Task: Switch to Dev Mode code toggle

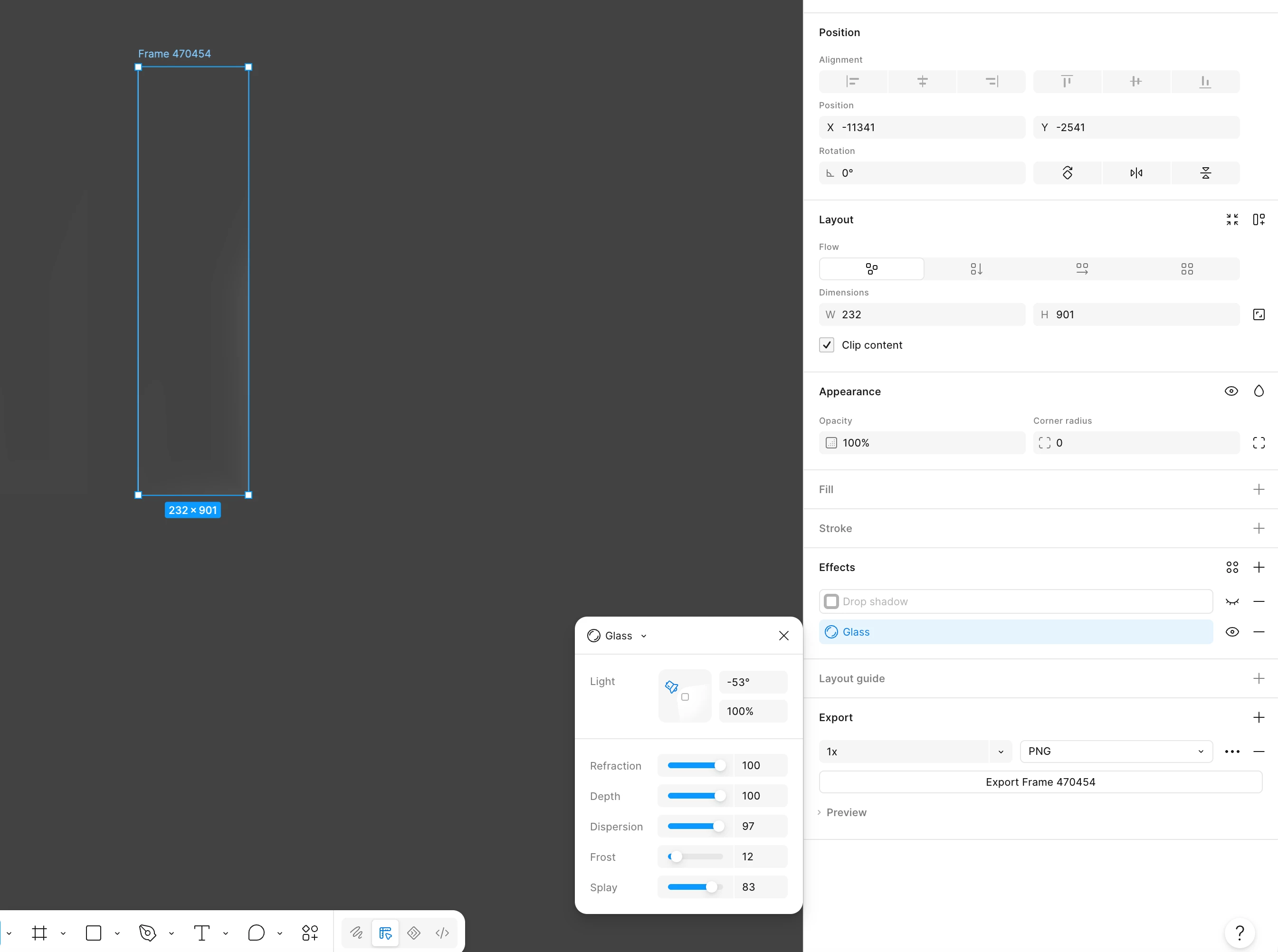Action: pos(442,933)
